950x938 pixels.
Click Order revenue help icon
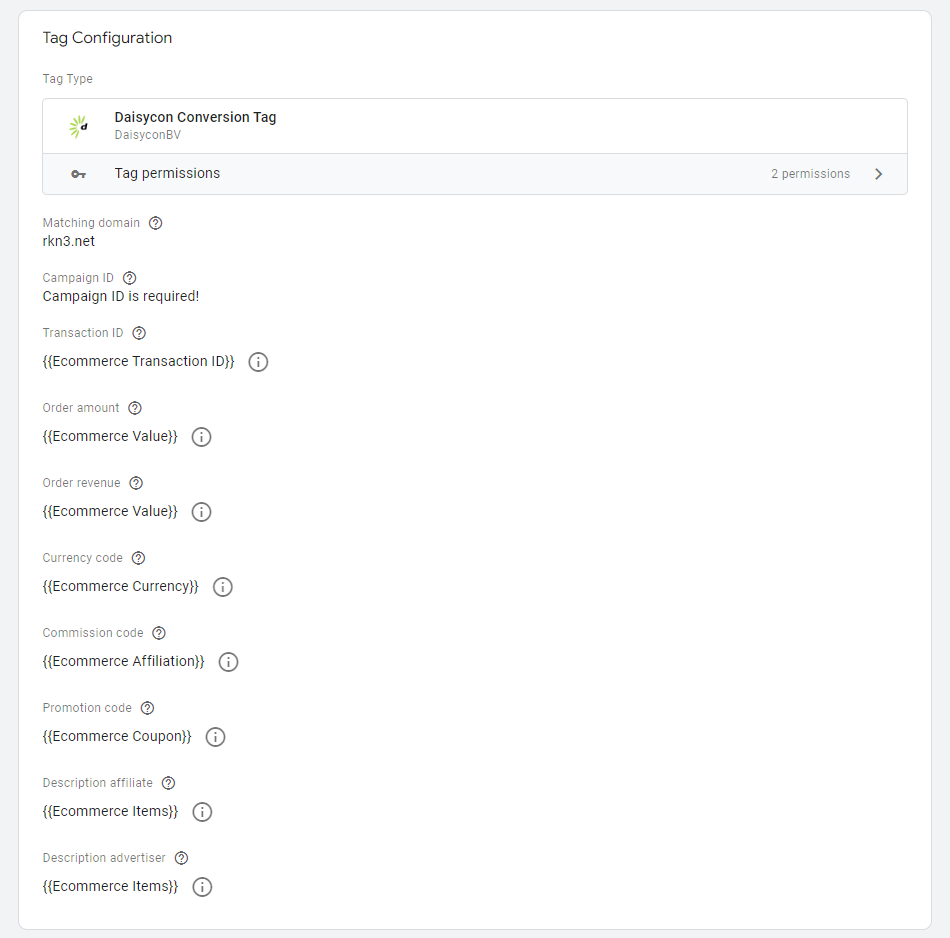pyautogui.click(x=136, y=483)
